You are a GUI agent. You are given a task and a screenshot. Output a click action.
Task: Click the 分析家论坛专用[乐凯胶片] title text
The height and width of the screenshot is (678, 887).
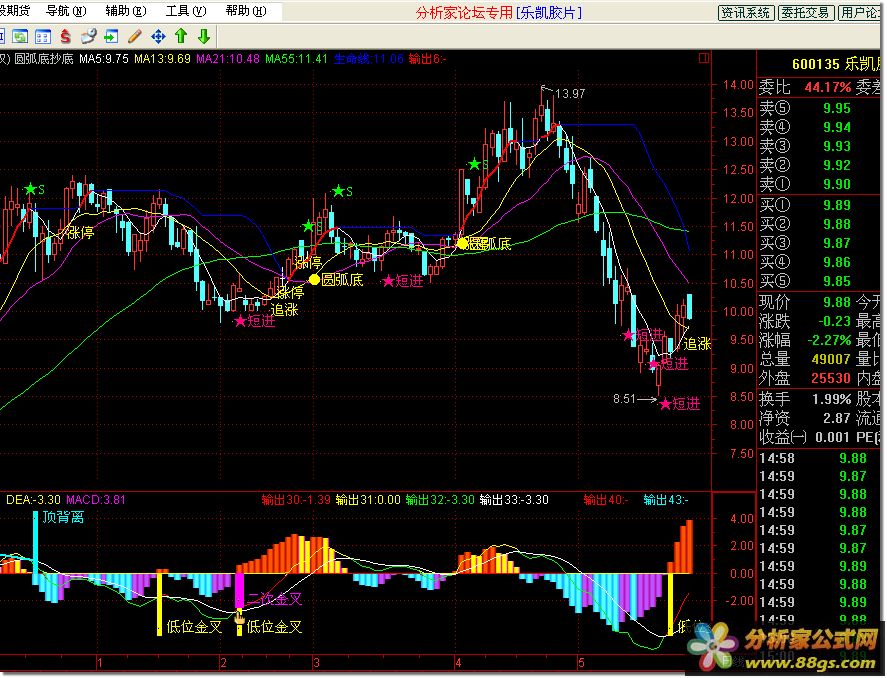point(498,12)
